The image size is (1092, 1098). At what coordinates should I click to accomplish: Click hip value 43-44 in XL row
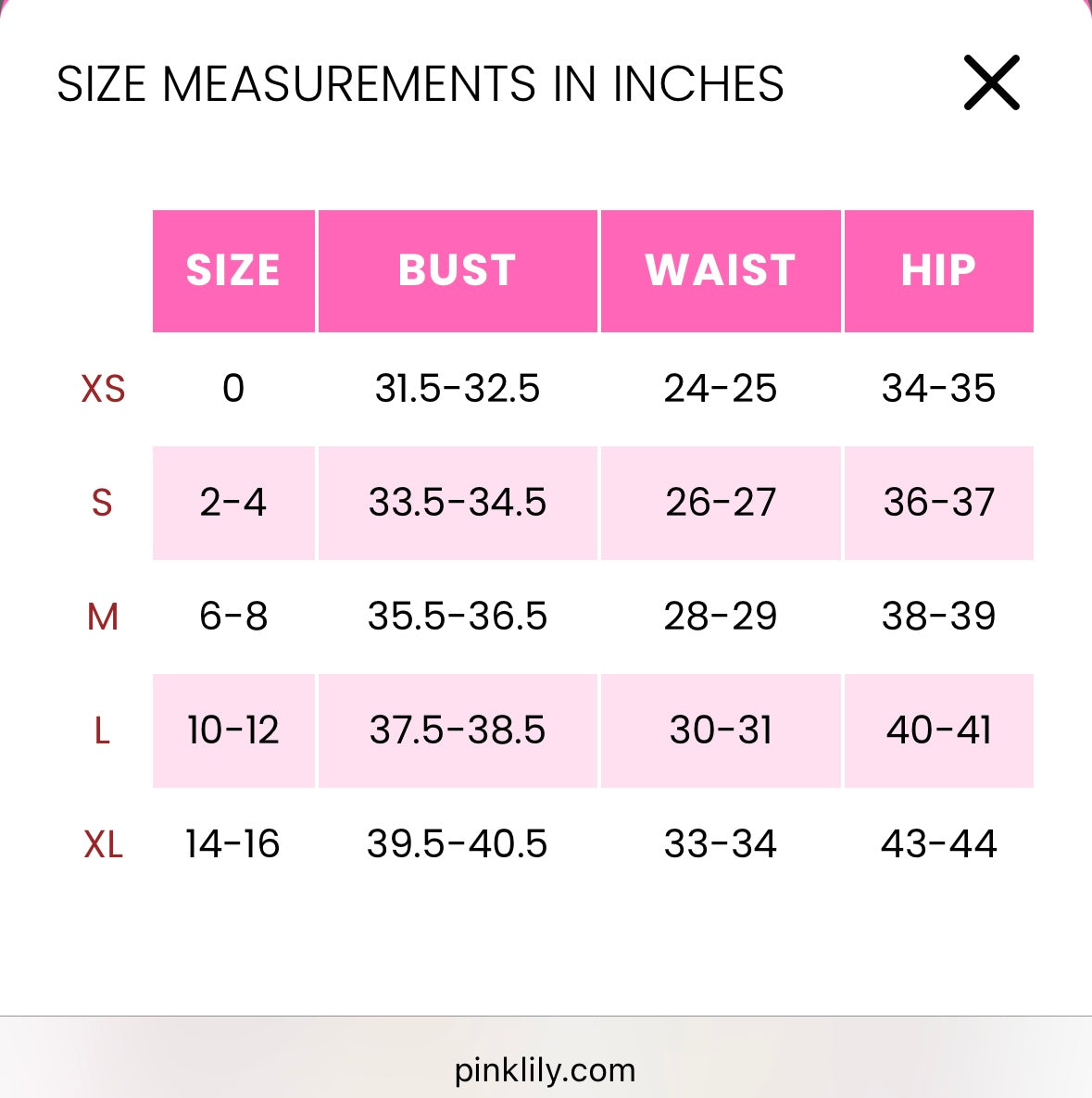pyautogui.click(x=938, y=843)
